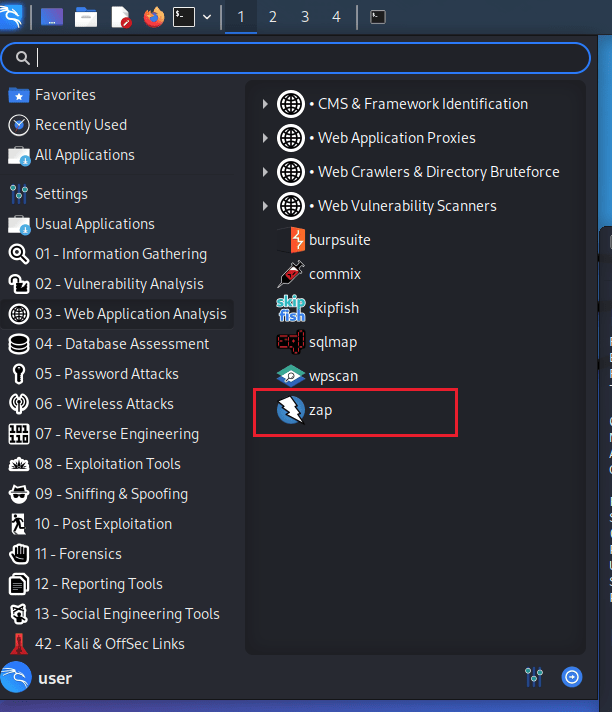Select 05 - Password Attacks category
Screen dimensions: 612x712
tap(106, 374)
